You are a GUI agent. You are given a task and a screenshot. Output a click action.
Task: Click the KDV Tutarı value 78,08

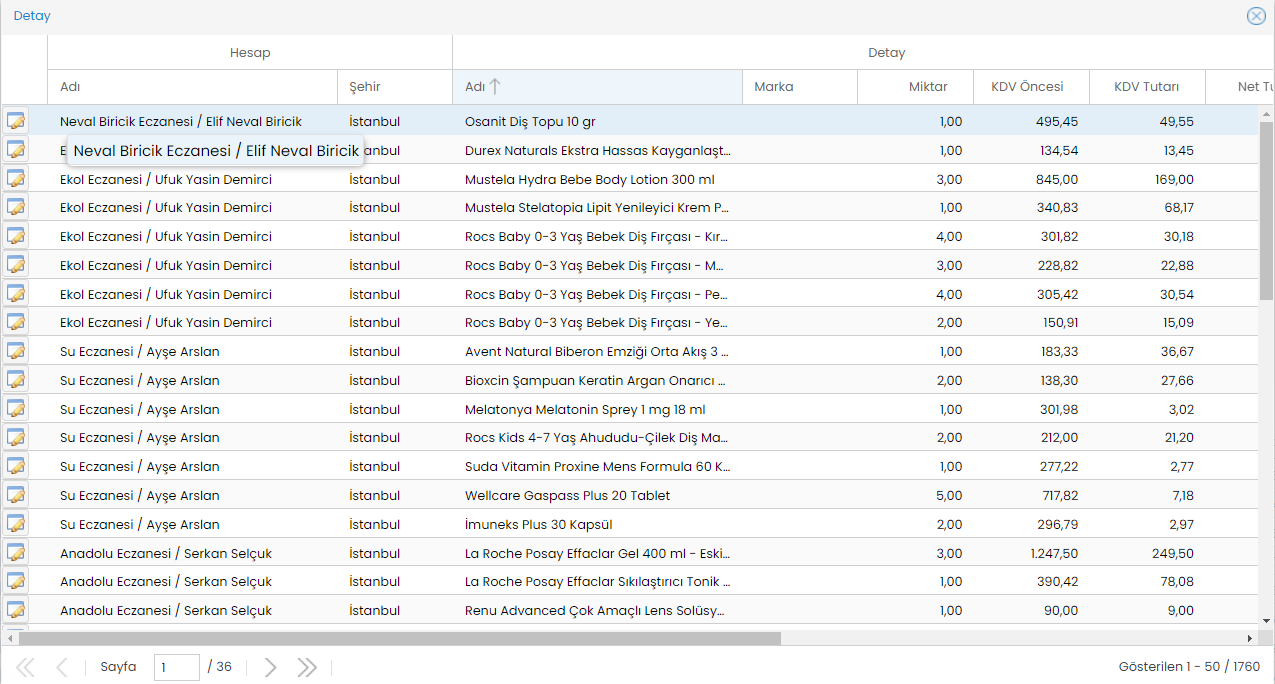pos(1176,581)
